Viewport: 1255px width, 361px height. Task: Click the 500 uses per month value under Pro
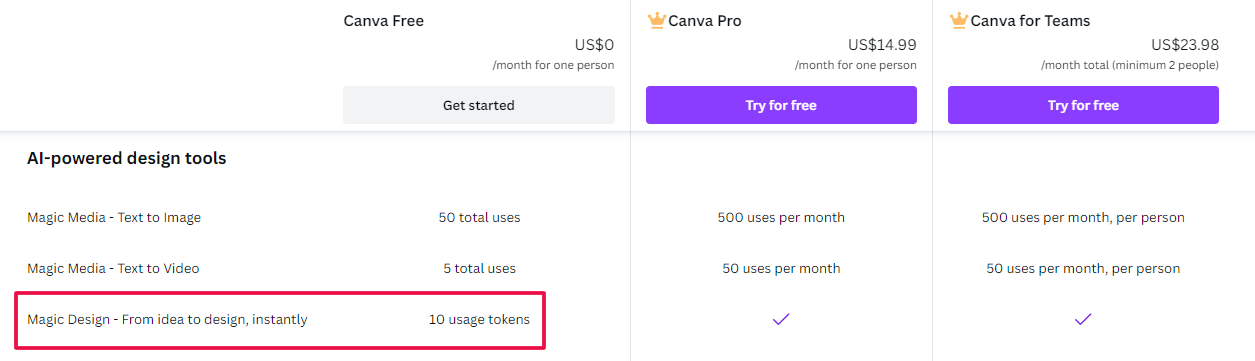(x=781, y=217)
